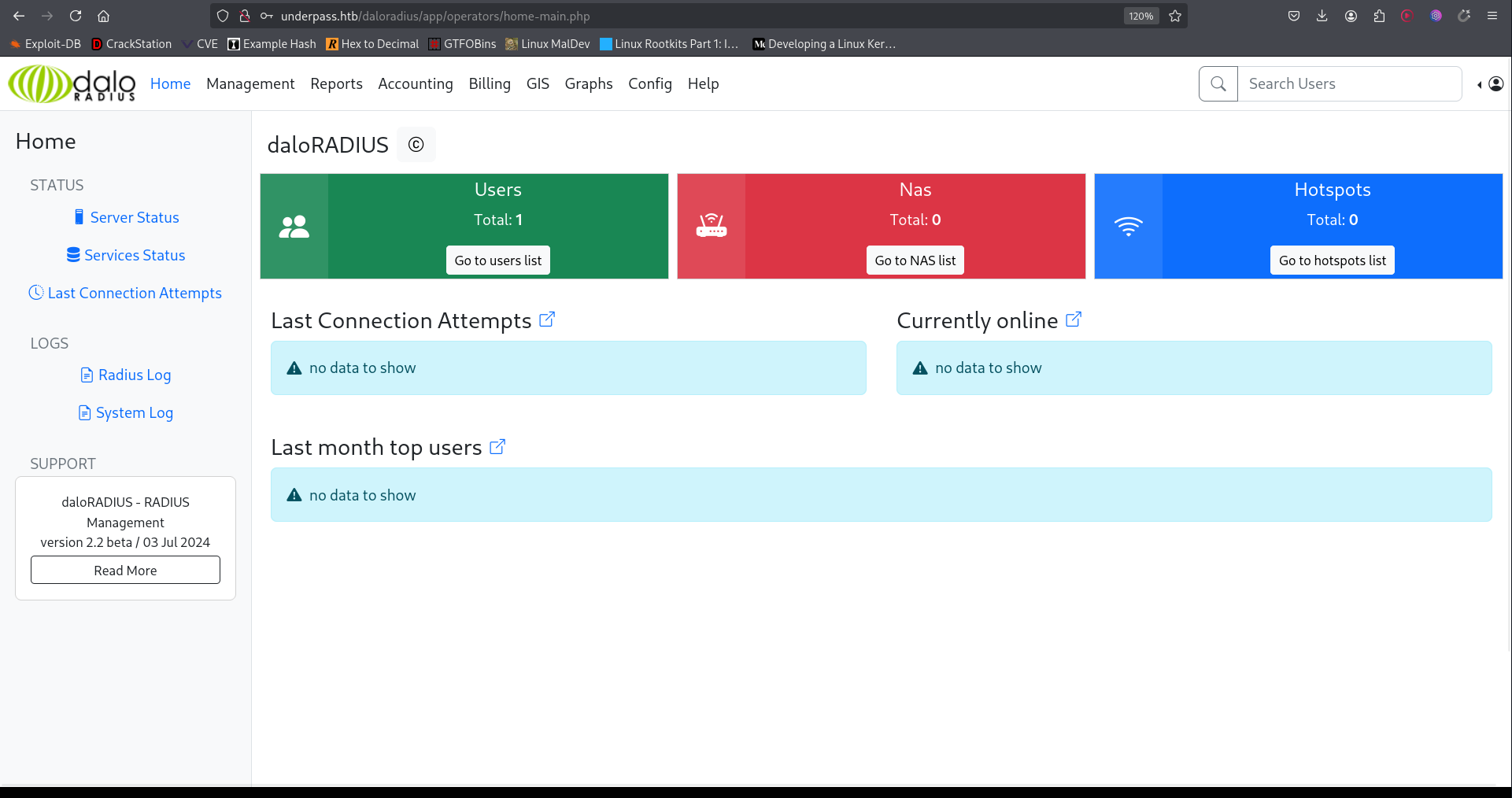The height and width of the screenshot is (798, 1512).
Task: Click the 120% zoom level indicator
Action: pos(1141,16)
